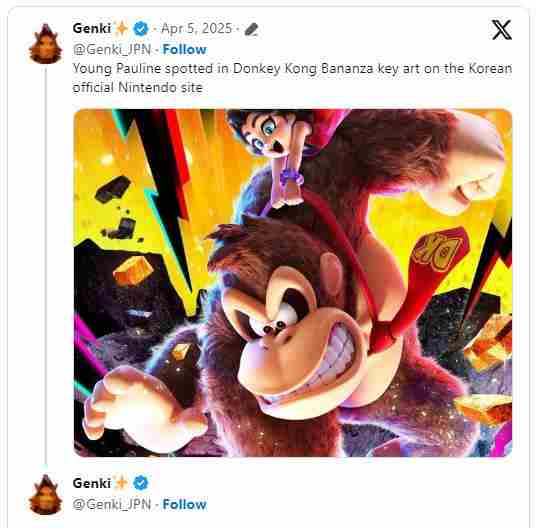Open the bottom Genki profile avatar

(45, 495)
